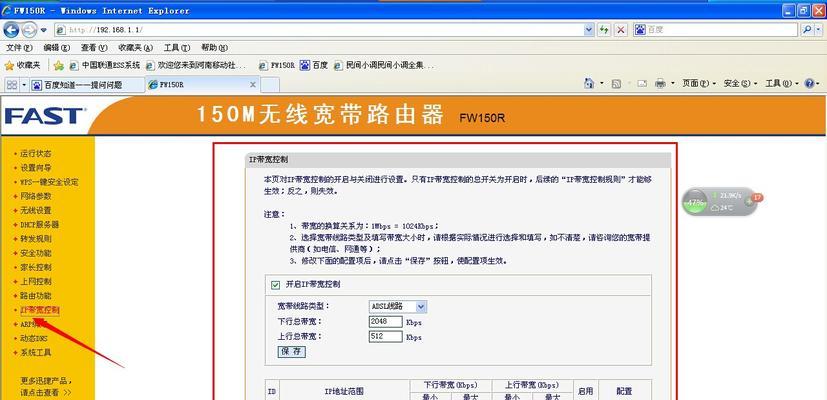Open 上网控制 in the sidebar
The width and height of the screenshot is (827, 400).
pyautogui.click(x=36, y=282)
